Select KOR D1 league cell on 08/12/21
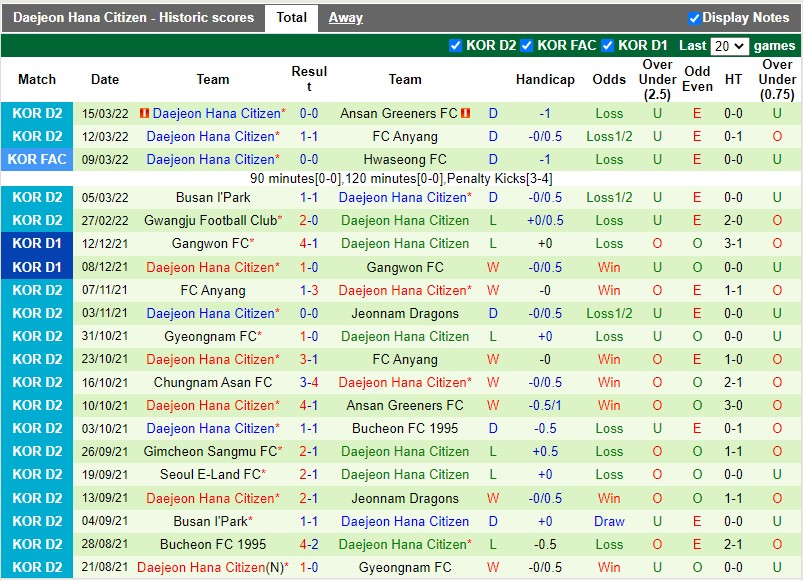The image size is (803, 581). 37,267
